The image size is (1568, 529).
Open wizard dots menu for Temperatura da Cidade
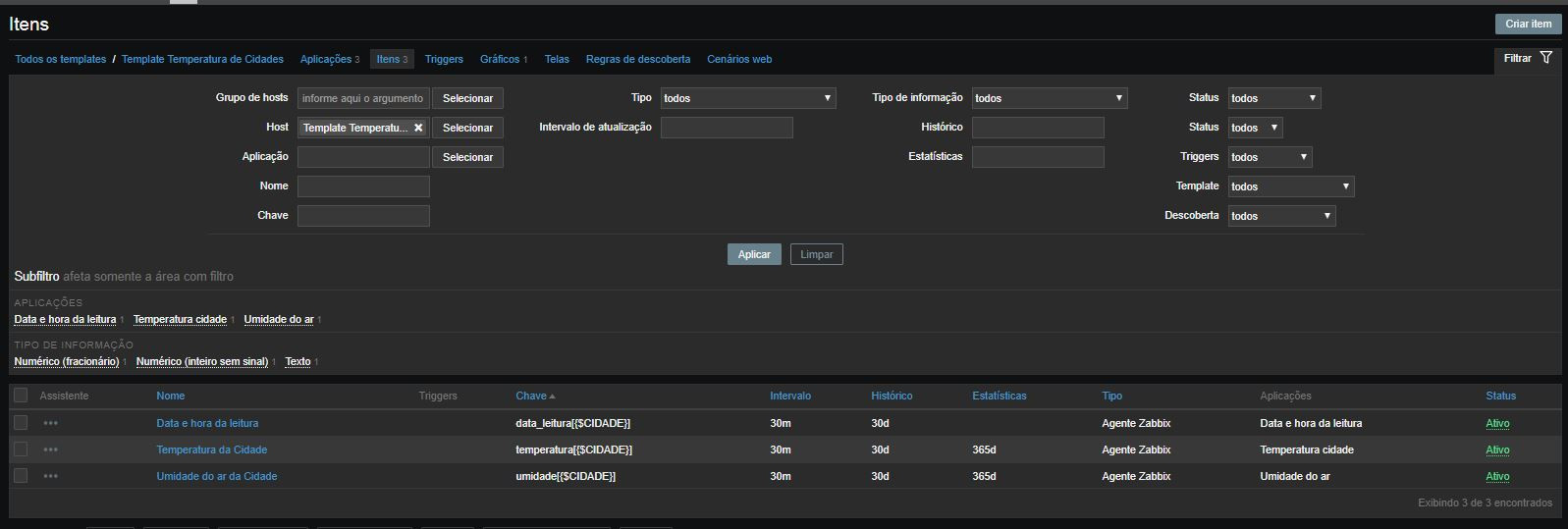51,450
